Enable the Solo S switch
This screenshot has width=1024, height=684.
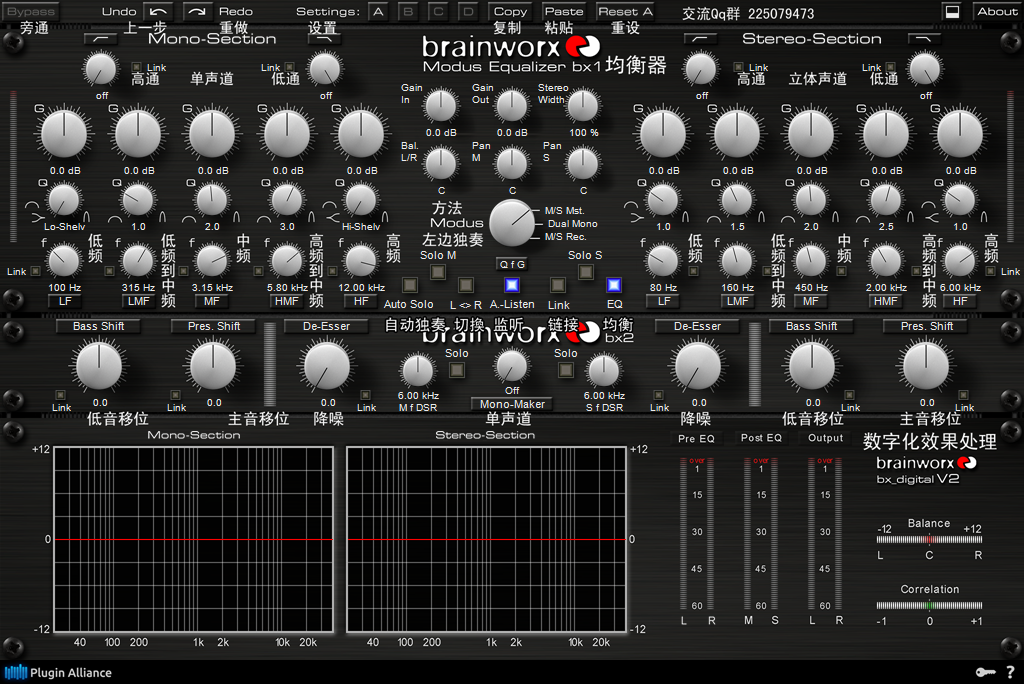click(586, 271)
